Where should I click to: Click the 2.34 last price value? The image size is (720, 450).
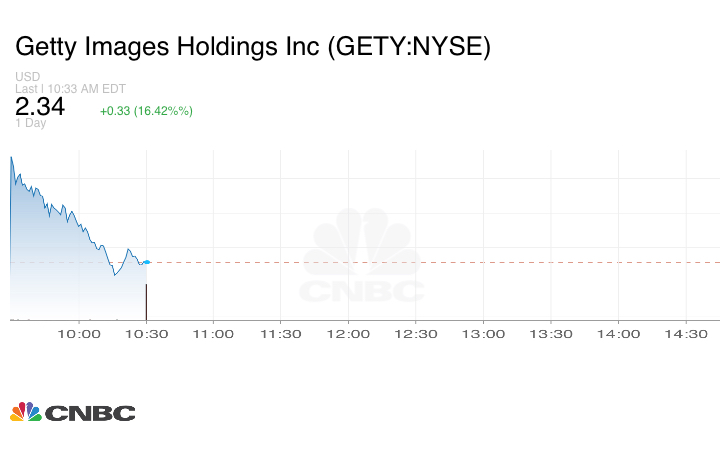[x=40, y=107]
